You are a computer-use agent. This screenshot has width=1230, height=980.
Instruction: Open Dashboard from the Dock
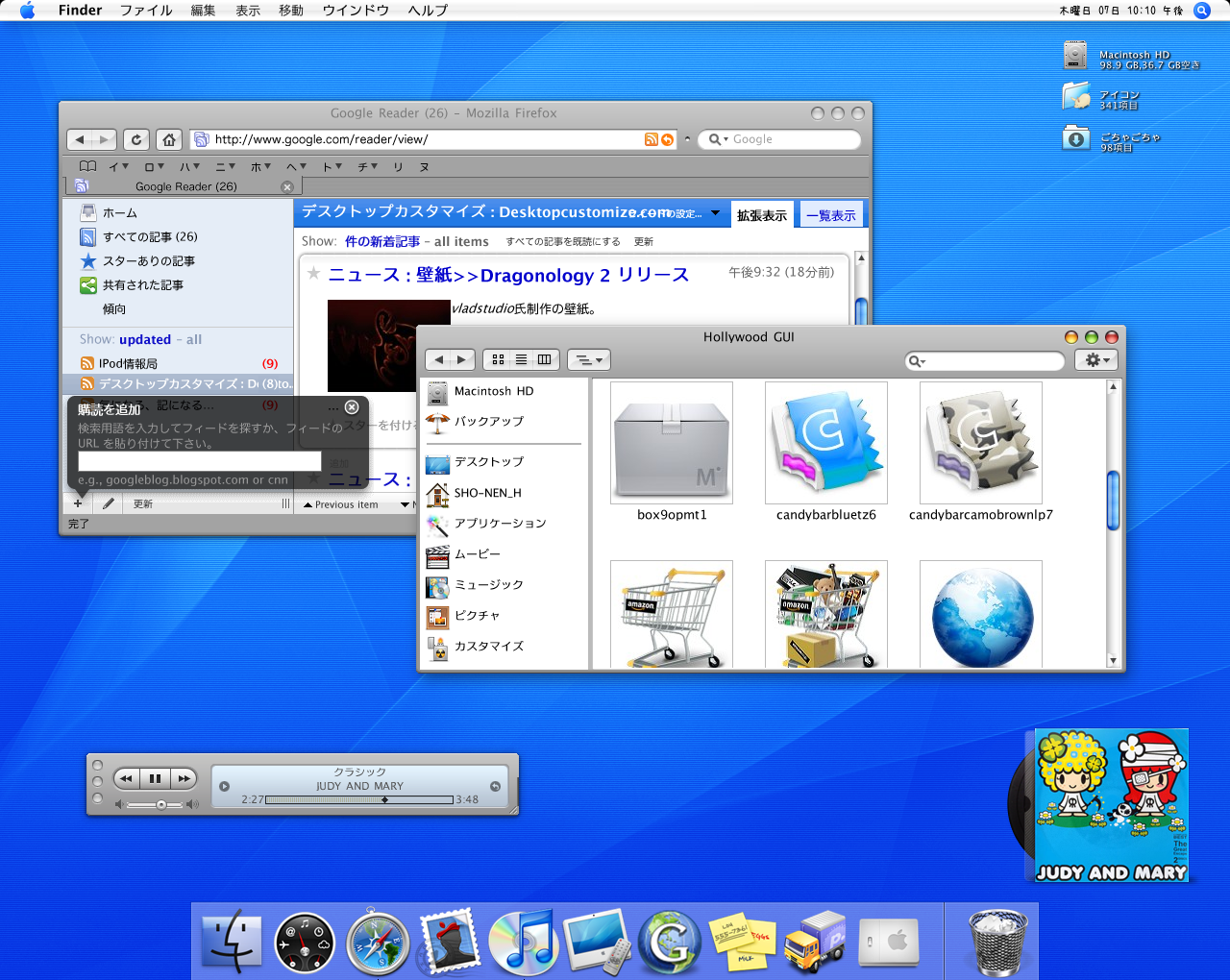coord(305,943)
